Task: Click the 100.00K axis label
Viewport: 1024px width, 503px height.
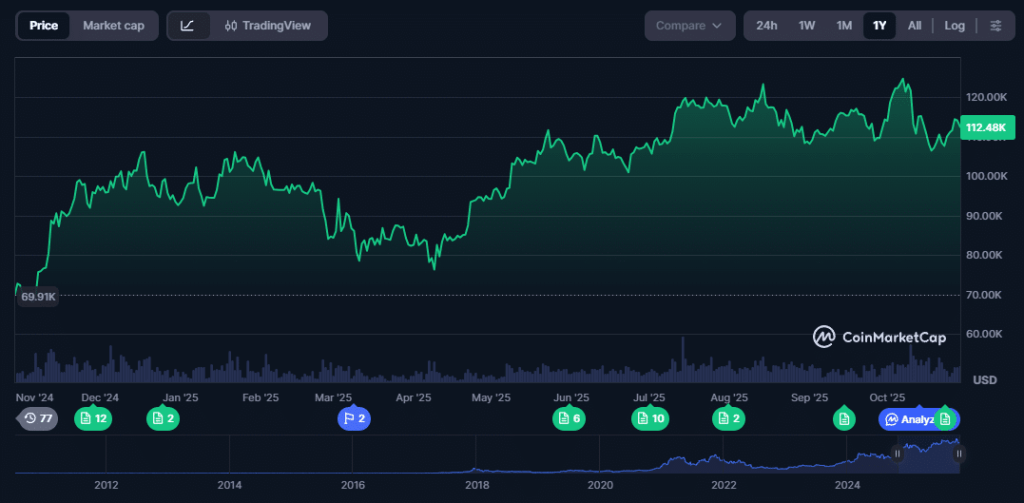Action: (986, 176)
